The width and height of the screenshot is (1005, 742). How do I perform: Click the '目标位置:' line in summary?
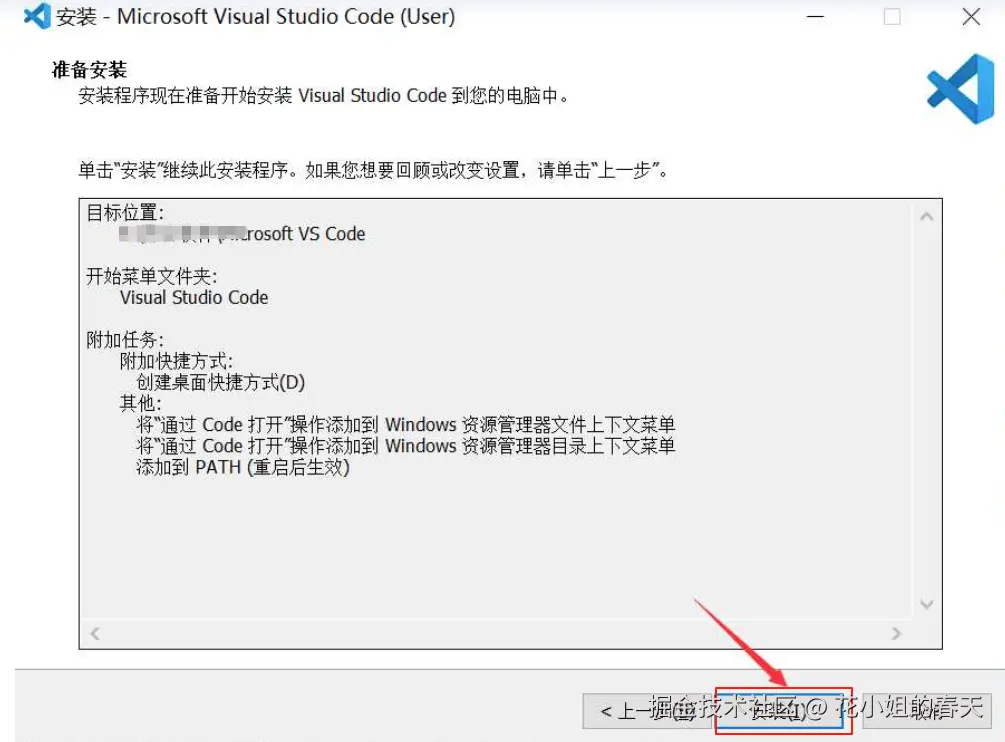(x=126, y=212)
